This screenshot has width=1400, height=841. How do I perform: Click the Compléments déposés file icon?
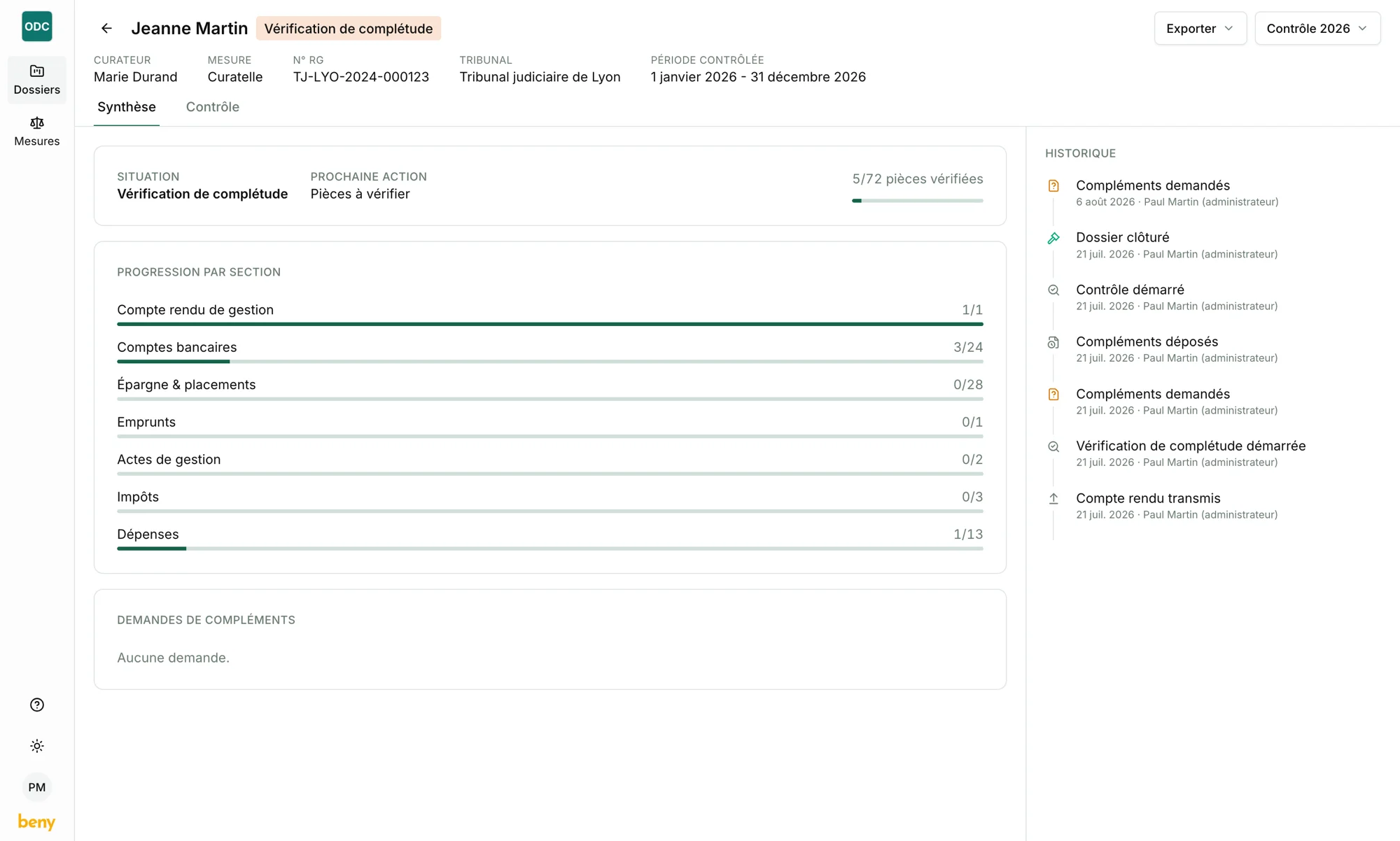click(x=1053, y=342)
